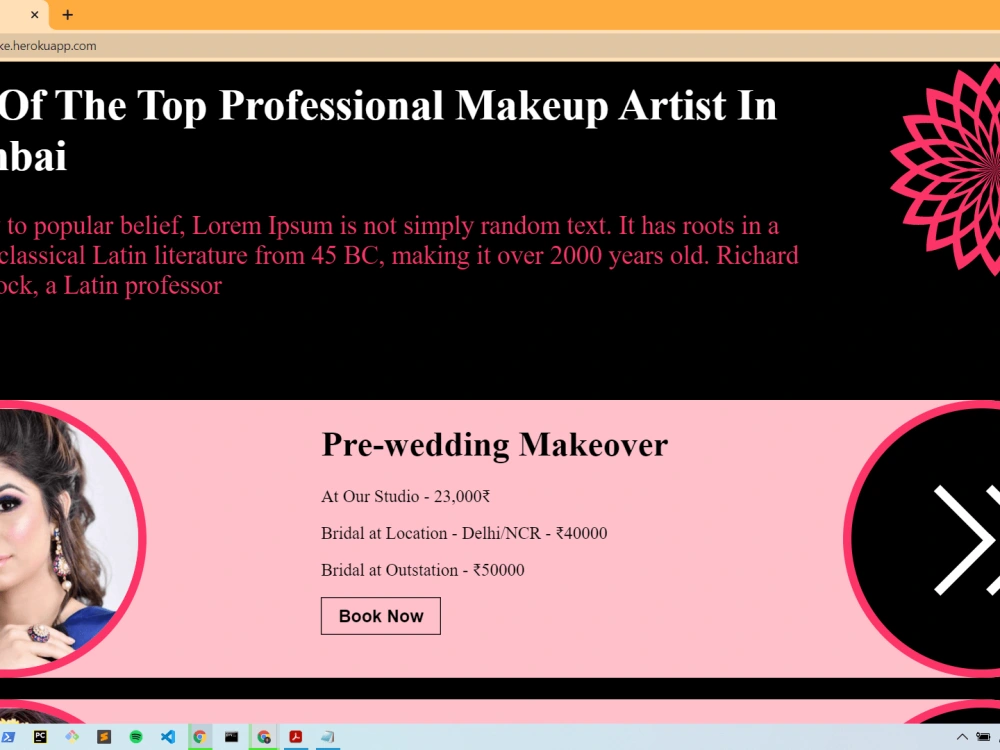1000x750 pixels.
Task: Click the 'At Our Studio - 23,000₹' line
Action: point(406,496)
